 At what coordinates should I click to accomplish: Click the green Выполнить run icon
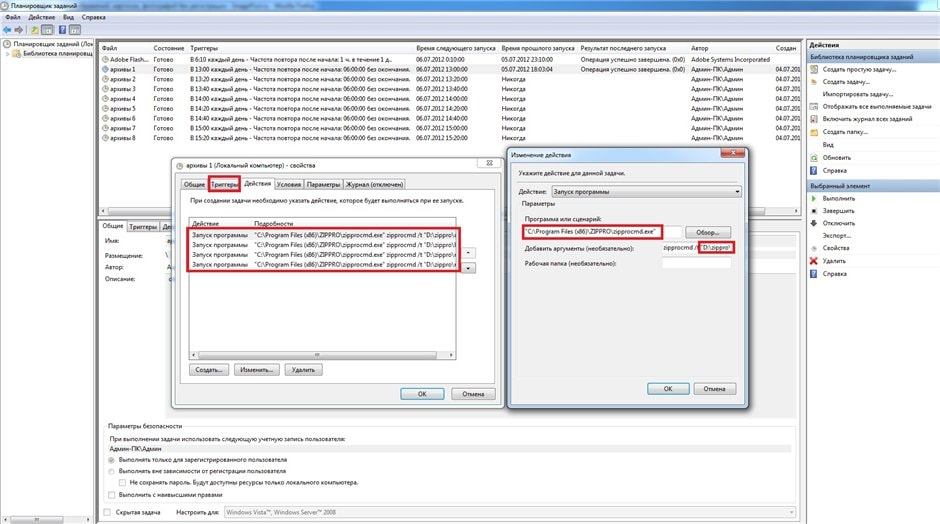(x=813, y=199)
